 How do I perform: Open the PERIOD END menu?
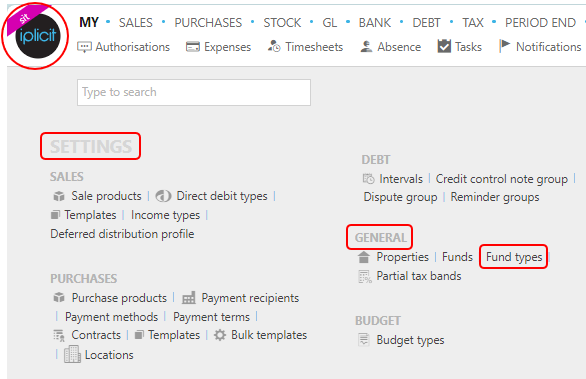click(540, 23)
